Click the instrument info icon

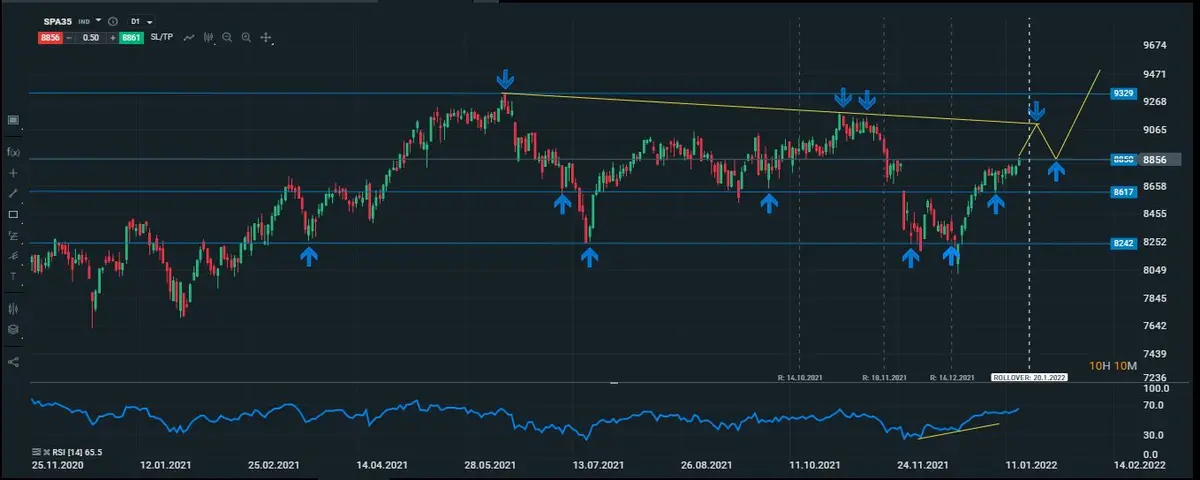112,21
